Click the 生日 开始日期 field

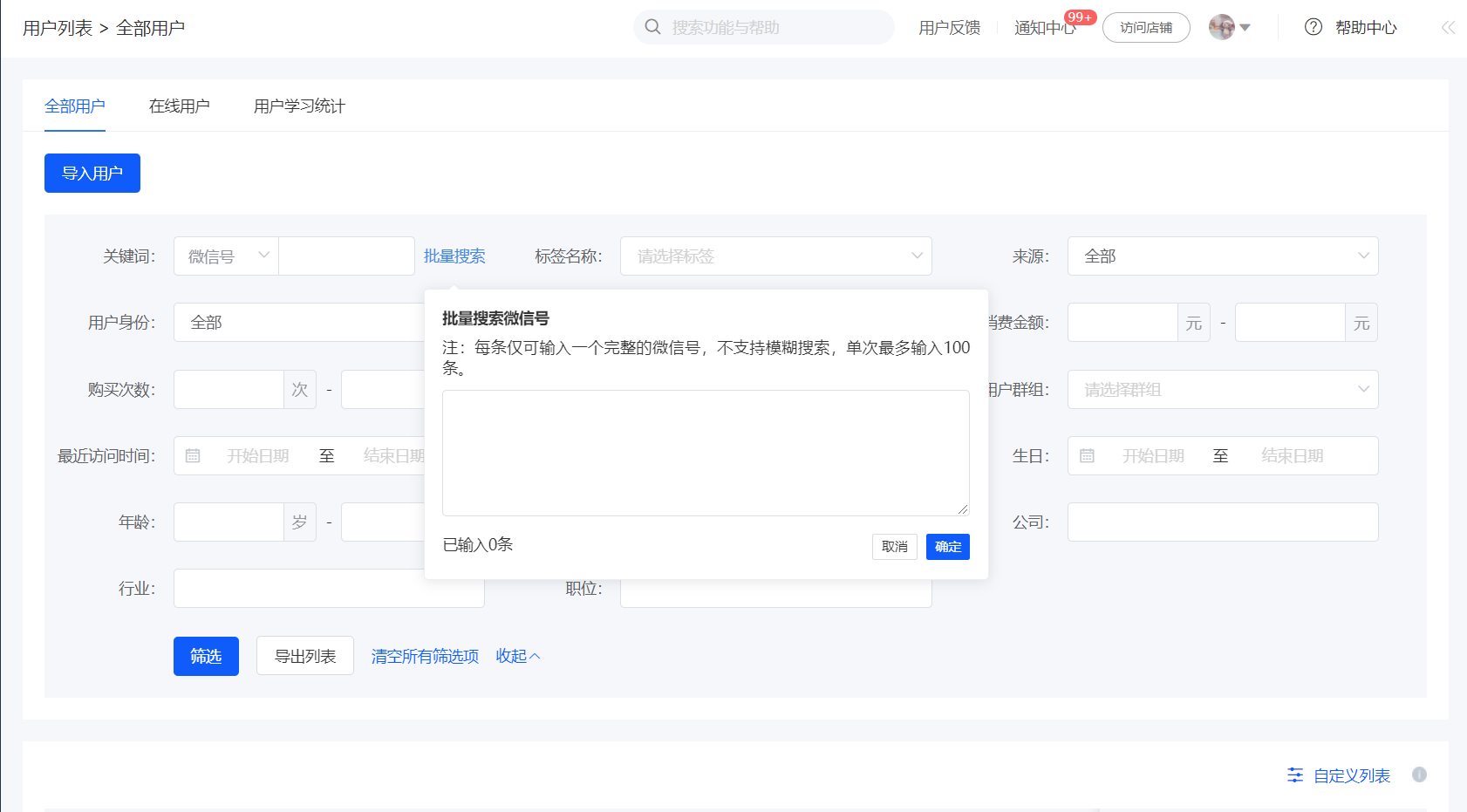(x=1153, y=455)
